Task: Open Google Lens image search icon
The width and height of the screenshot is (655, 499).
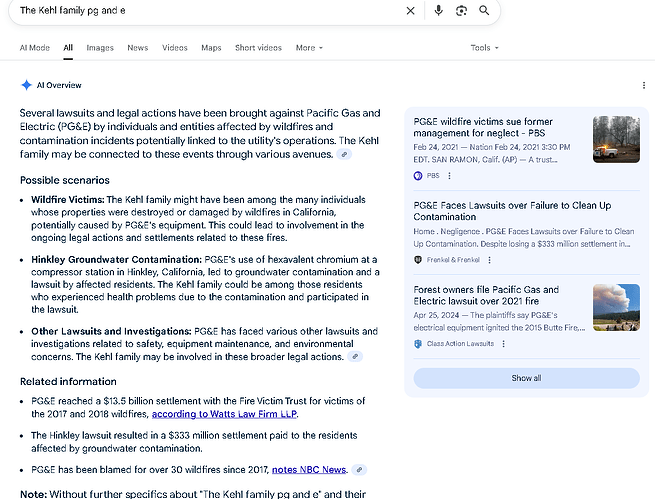Action: (461, 10)
